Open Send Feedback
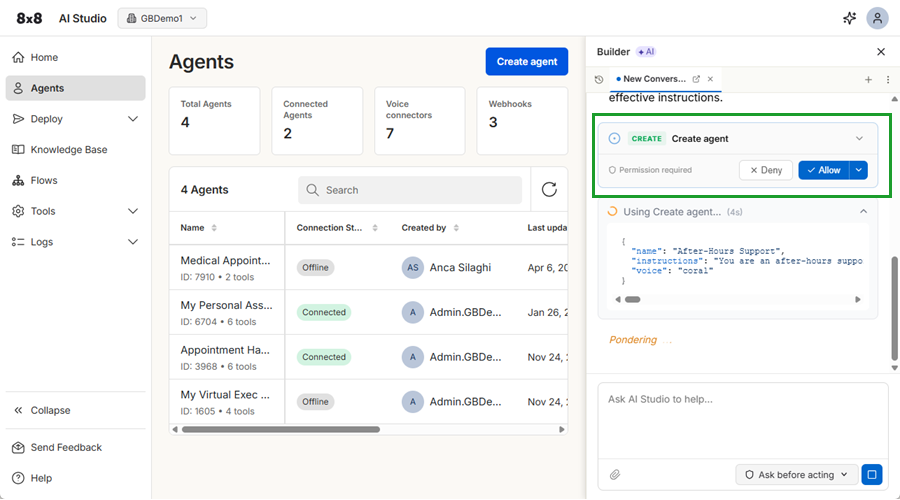Screen dimensions: 900x500 click(75, 447)
